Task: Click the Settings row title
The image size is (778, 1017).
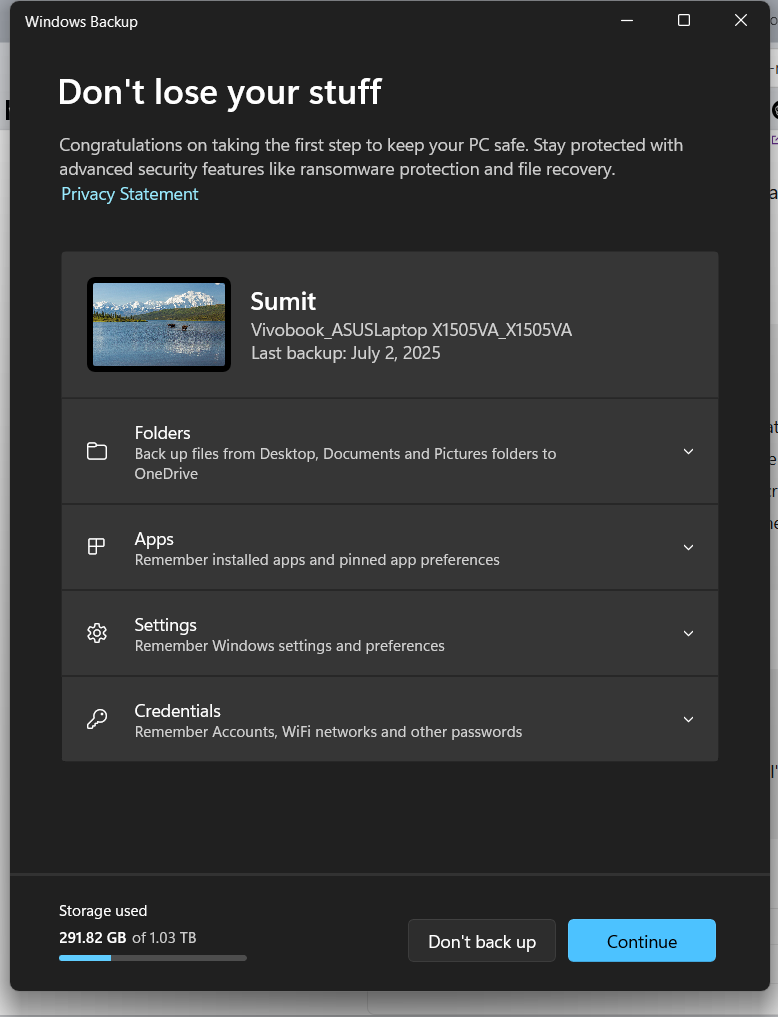Action: pos(165,625)
